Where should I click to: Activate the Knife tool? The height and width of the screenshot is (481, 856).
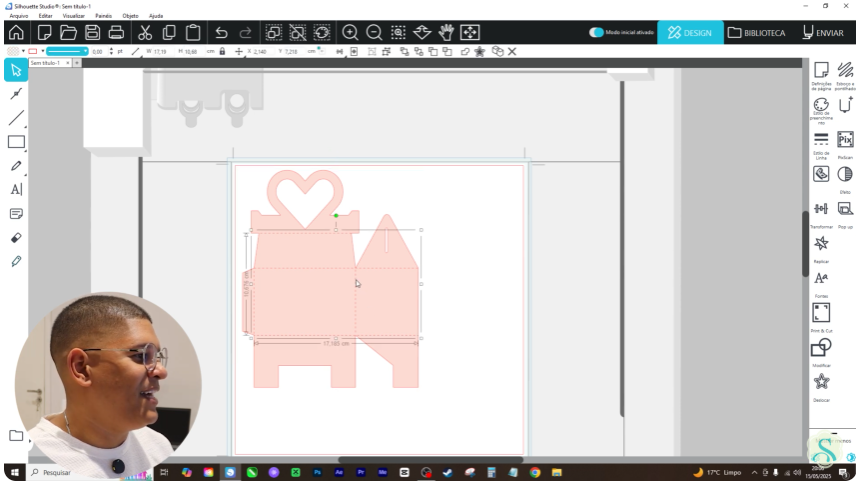point(16,262)
